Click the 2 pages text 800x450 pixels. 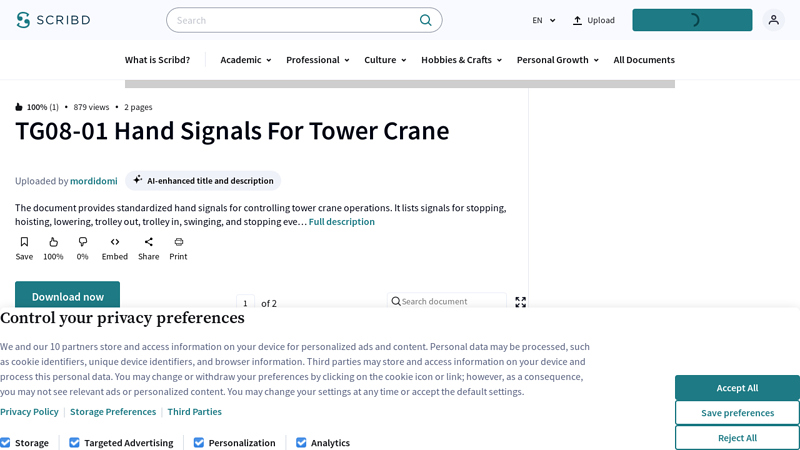[x=138, y=107]
